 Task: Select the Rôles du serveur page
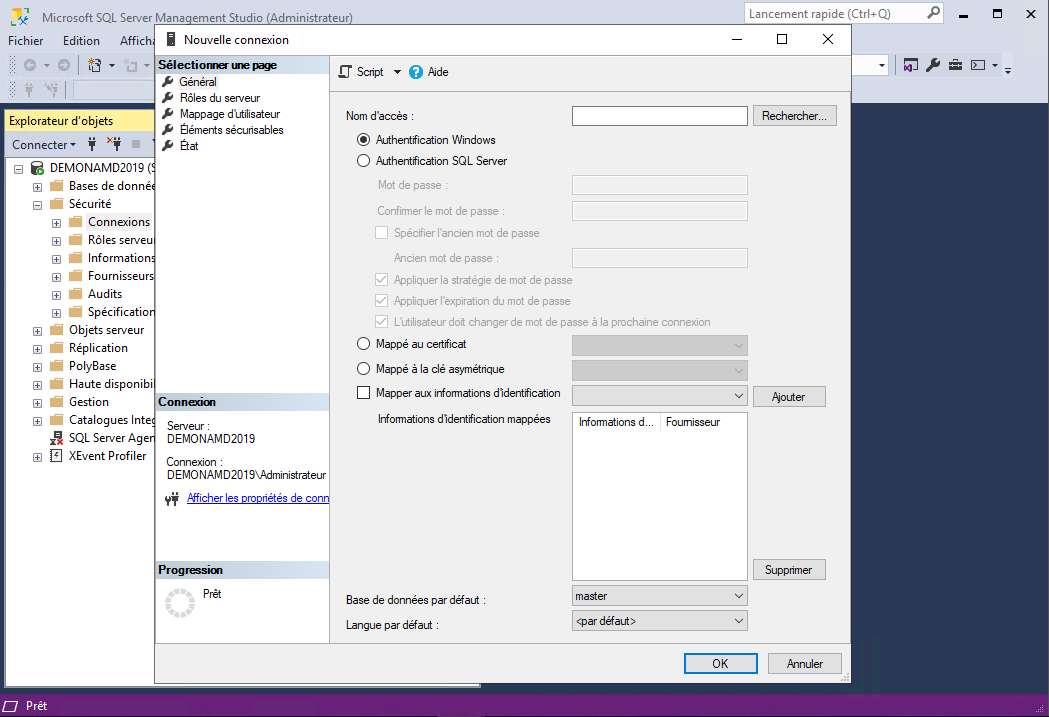pos(219,98)
